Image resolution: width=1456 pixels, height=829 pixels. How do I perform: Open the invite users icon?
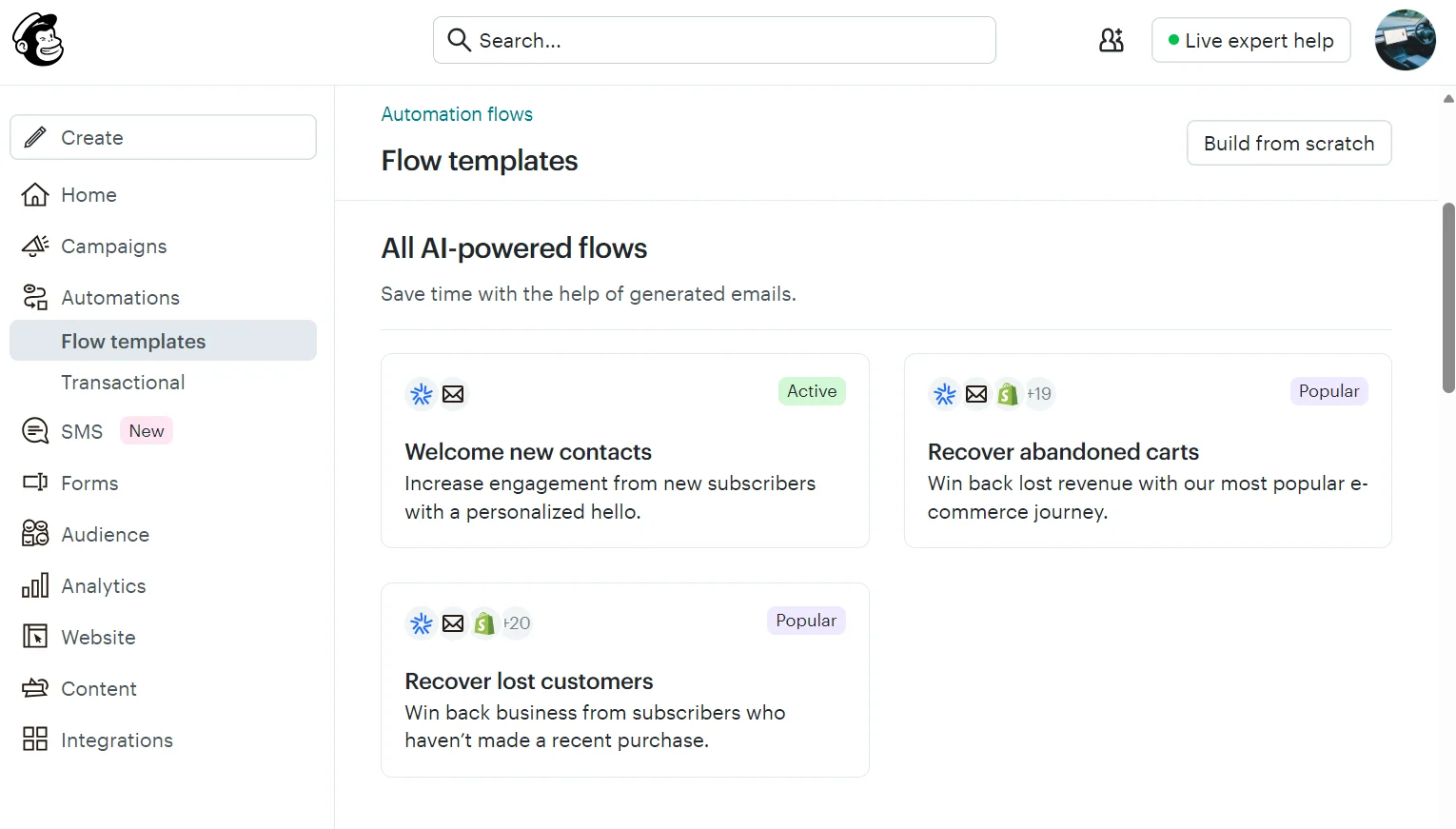point(1112,40)
